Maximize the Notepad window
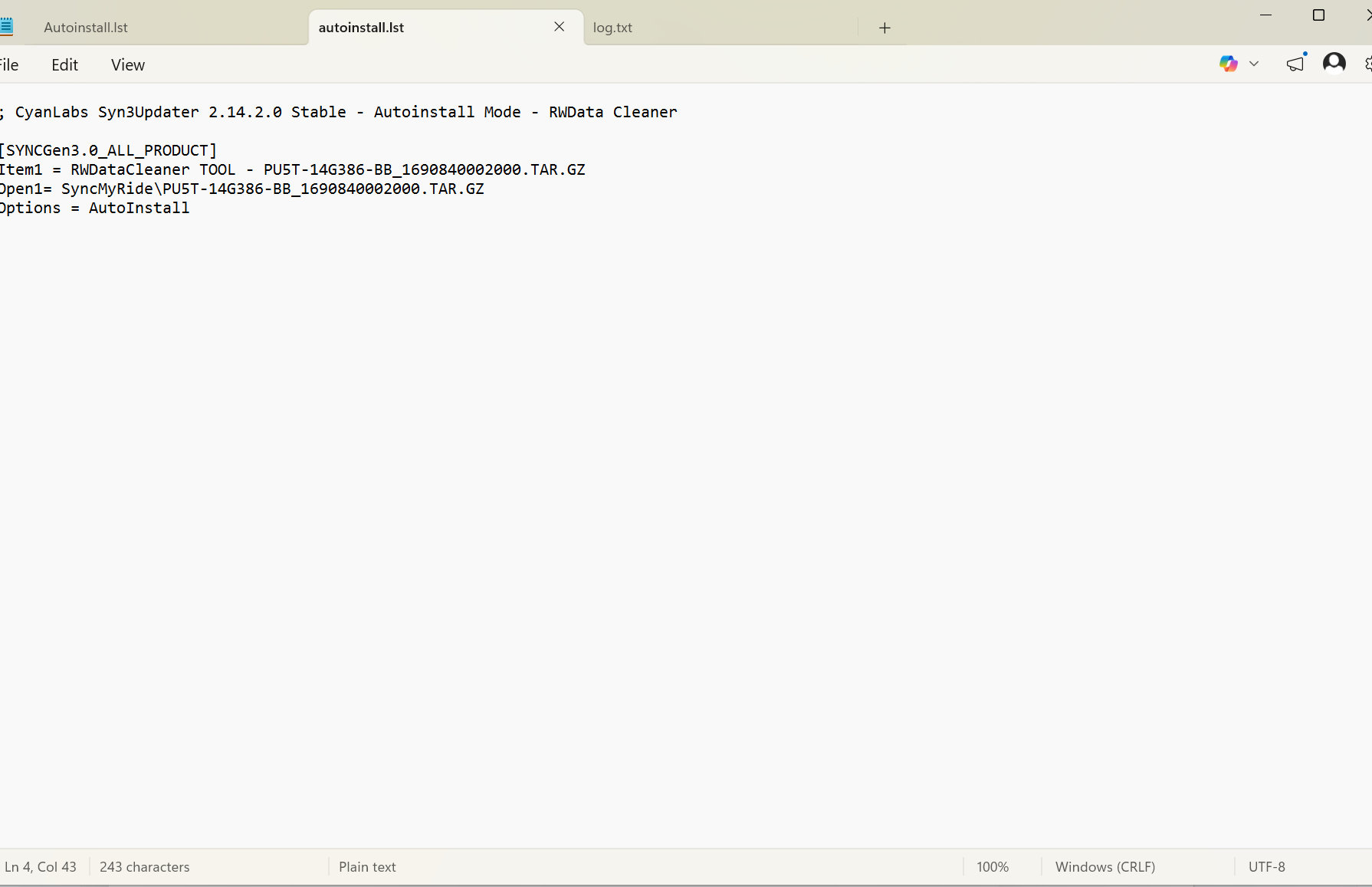This screenshot has width=1372, height=887. coord(1318,15)
